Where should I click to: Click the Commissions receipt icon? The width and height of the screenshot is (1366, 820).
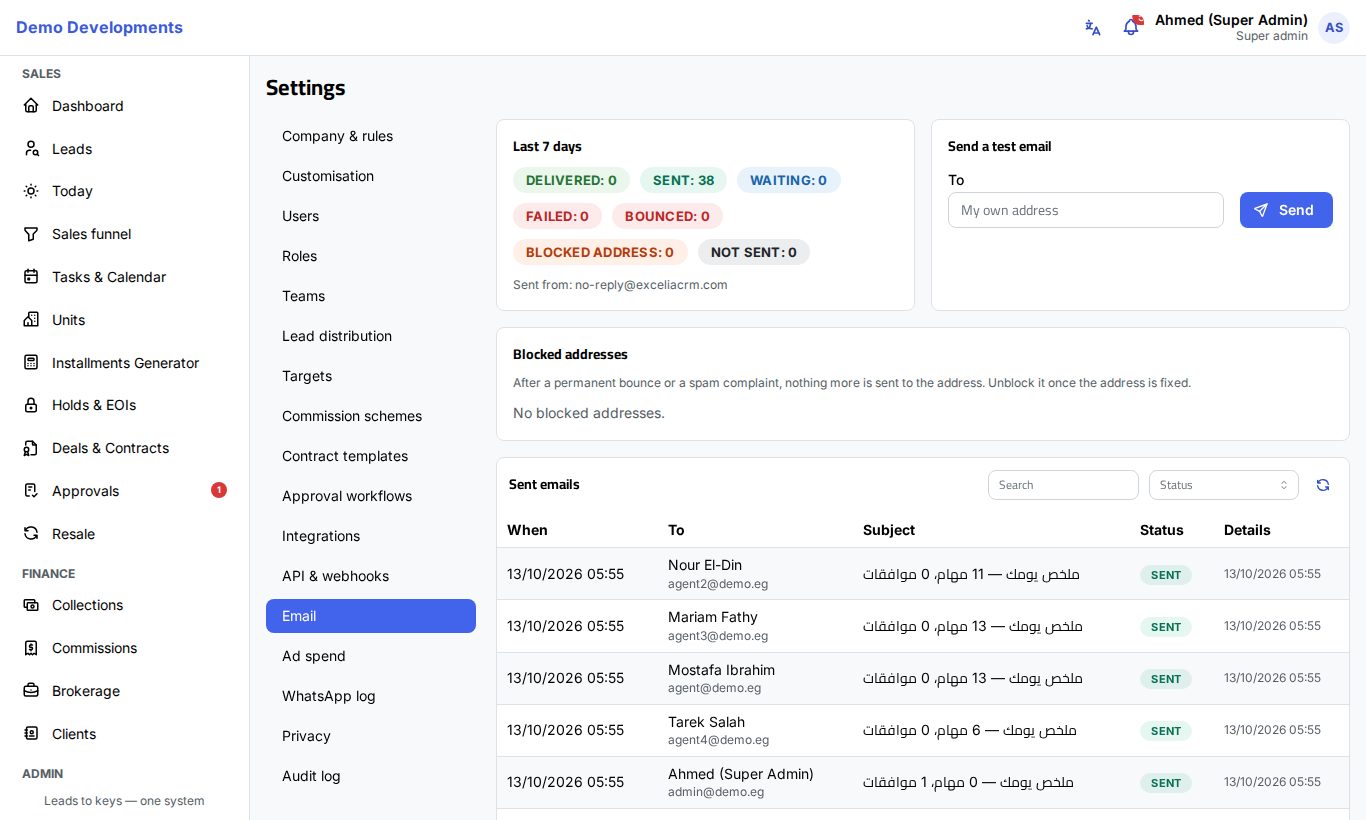31,648
